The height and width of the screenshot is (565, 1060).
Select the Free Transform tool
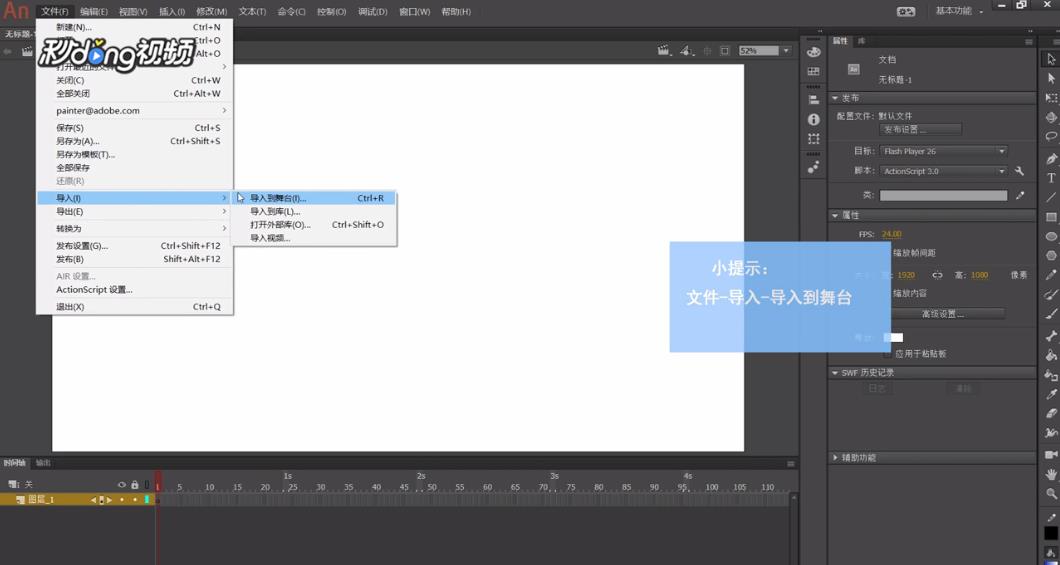(1051, 98)
